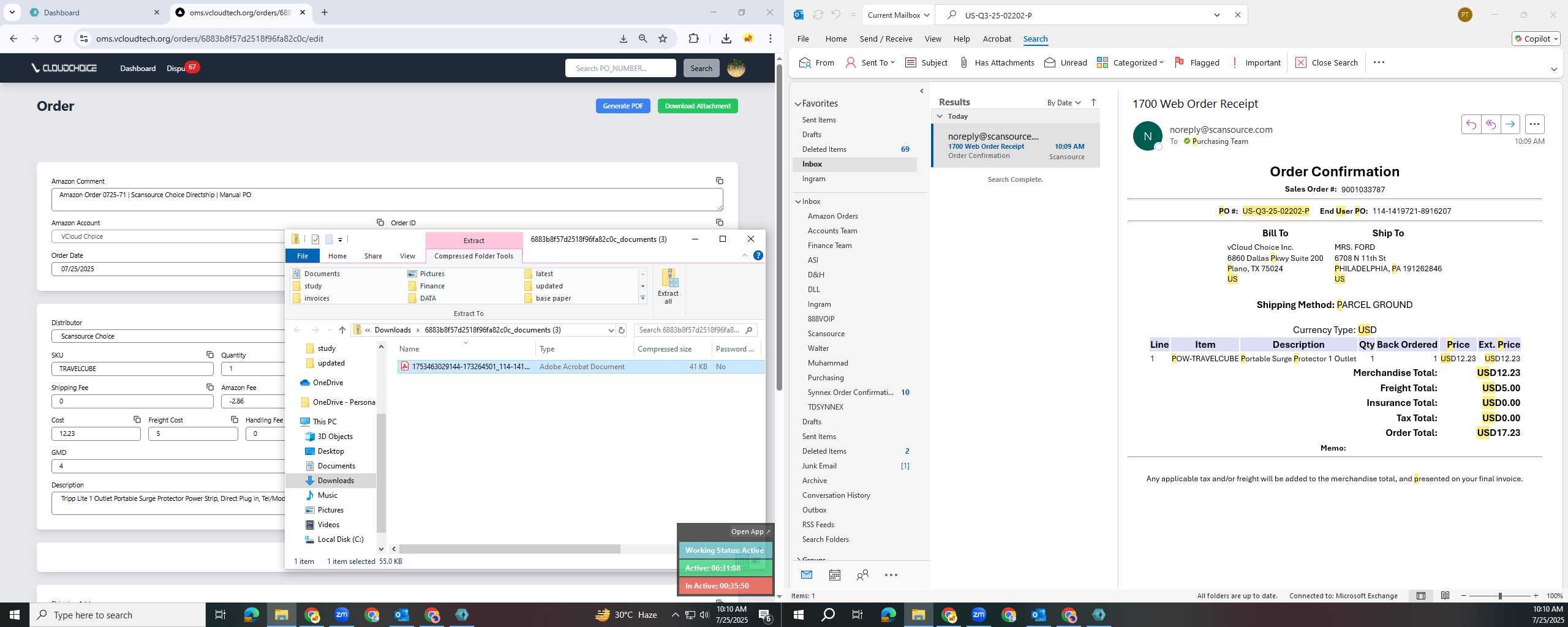
Task: Collapse the Inbox folder tree
Action: point(798,201)
